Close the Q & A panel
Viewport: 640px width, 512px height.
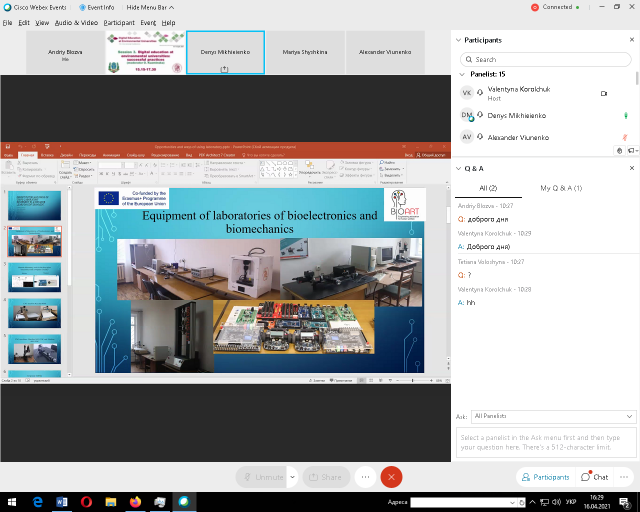point(629,168)
